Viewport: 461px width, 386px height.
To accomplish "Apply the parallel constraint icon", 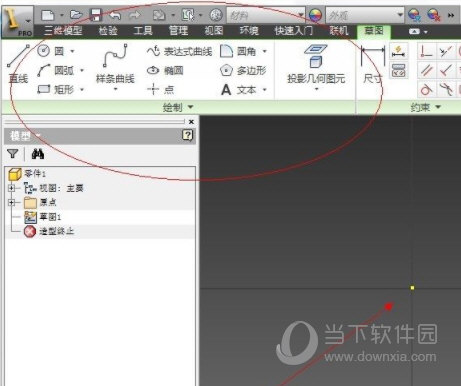I will tap(426, 70).
